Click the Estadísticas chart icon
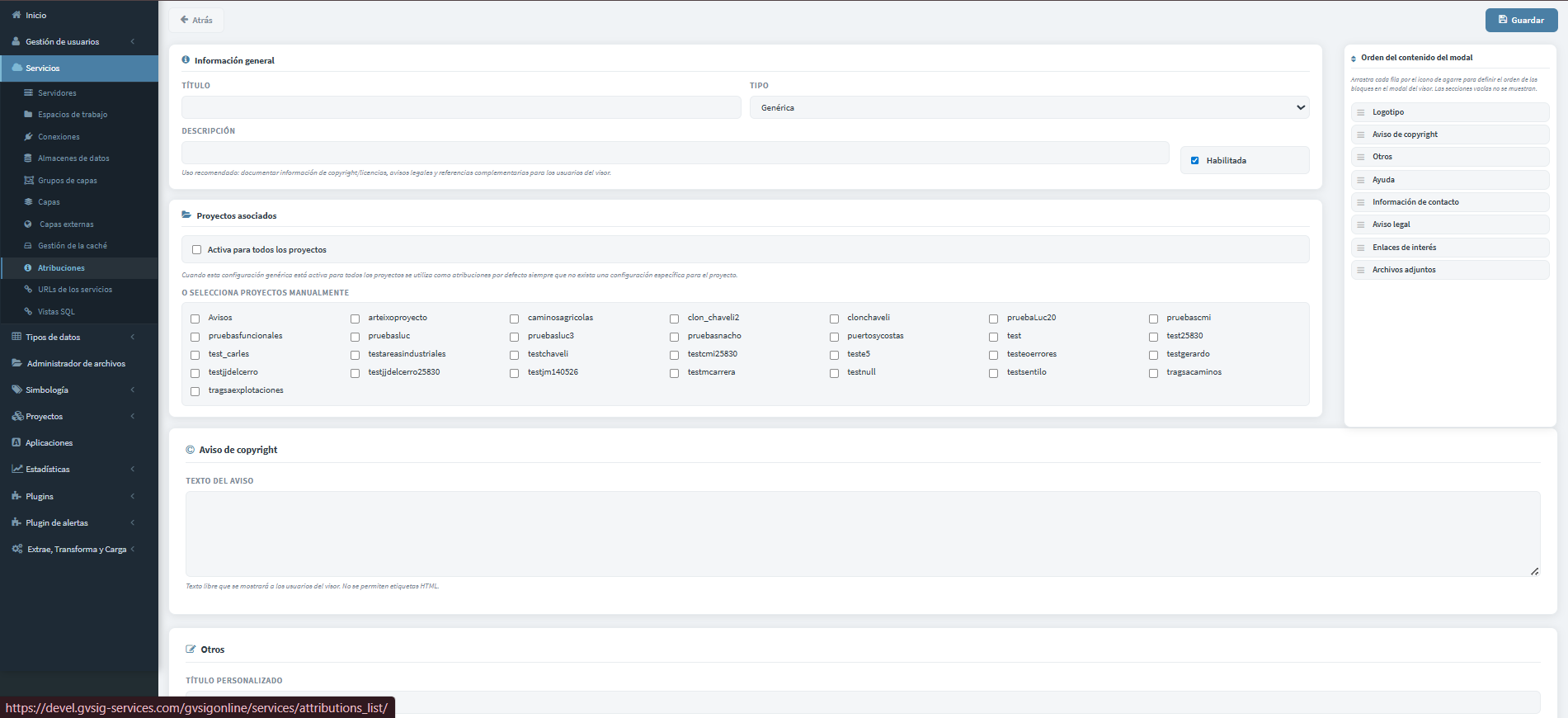1568x718 pixels. coord(16,469)
